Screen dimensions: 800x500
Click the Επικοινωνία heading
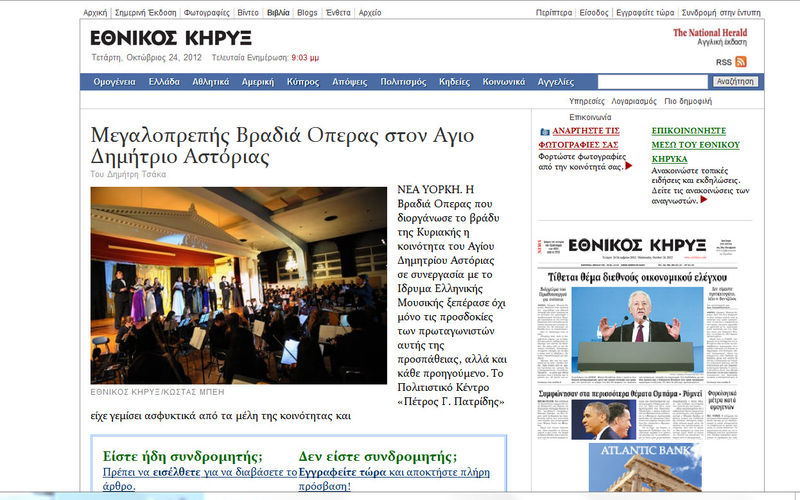590,117
